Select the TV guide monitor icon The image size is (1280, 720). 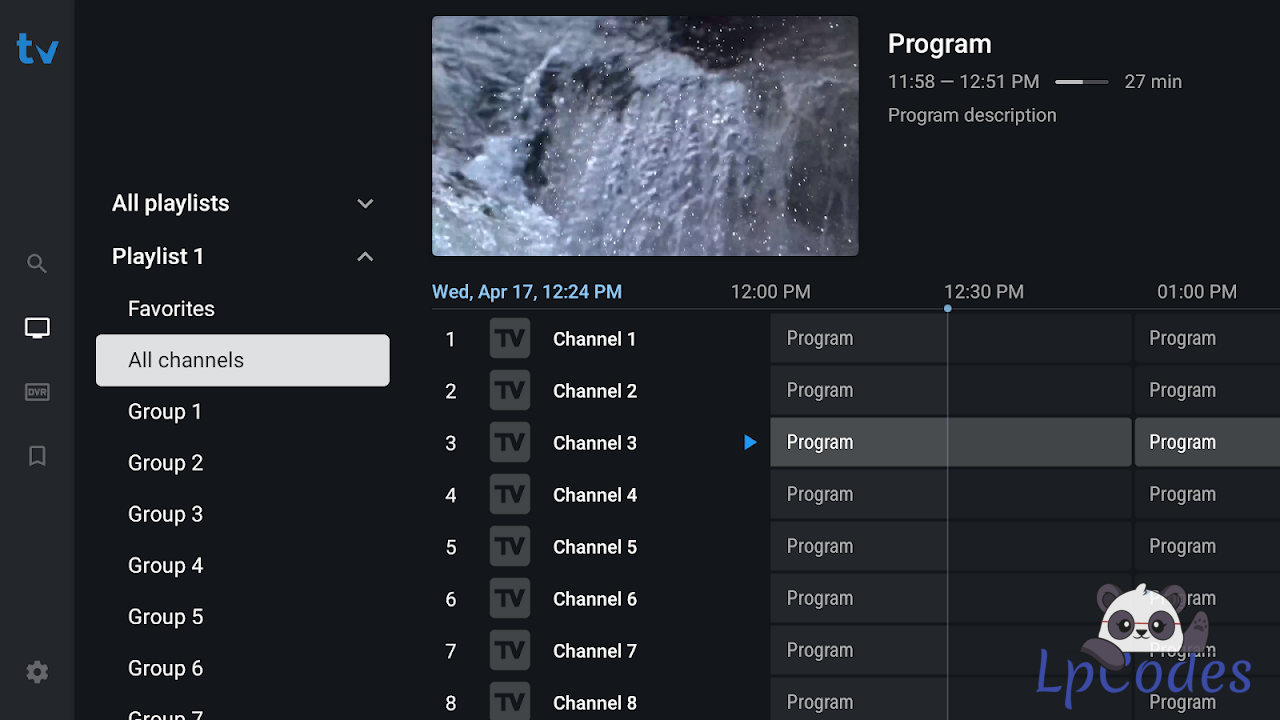(37, 328)
